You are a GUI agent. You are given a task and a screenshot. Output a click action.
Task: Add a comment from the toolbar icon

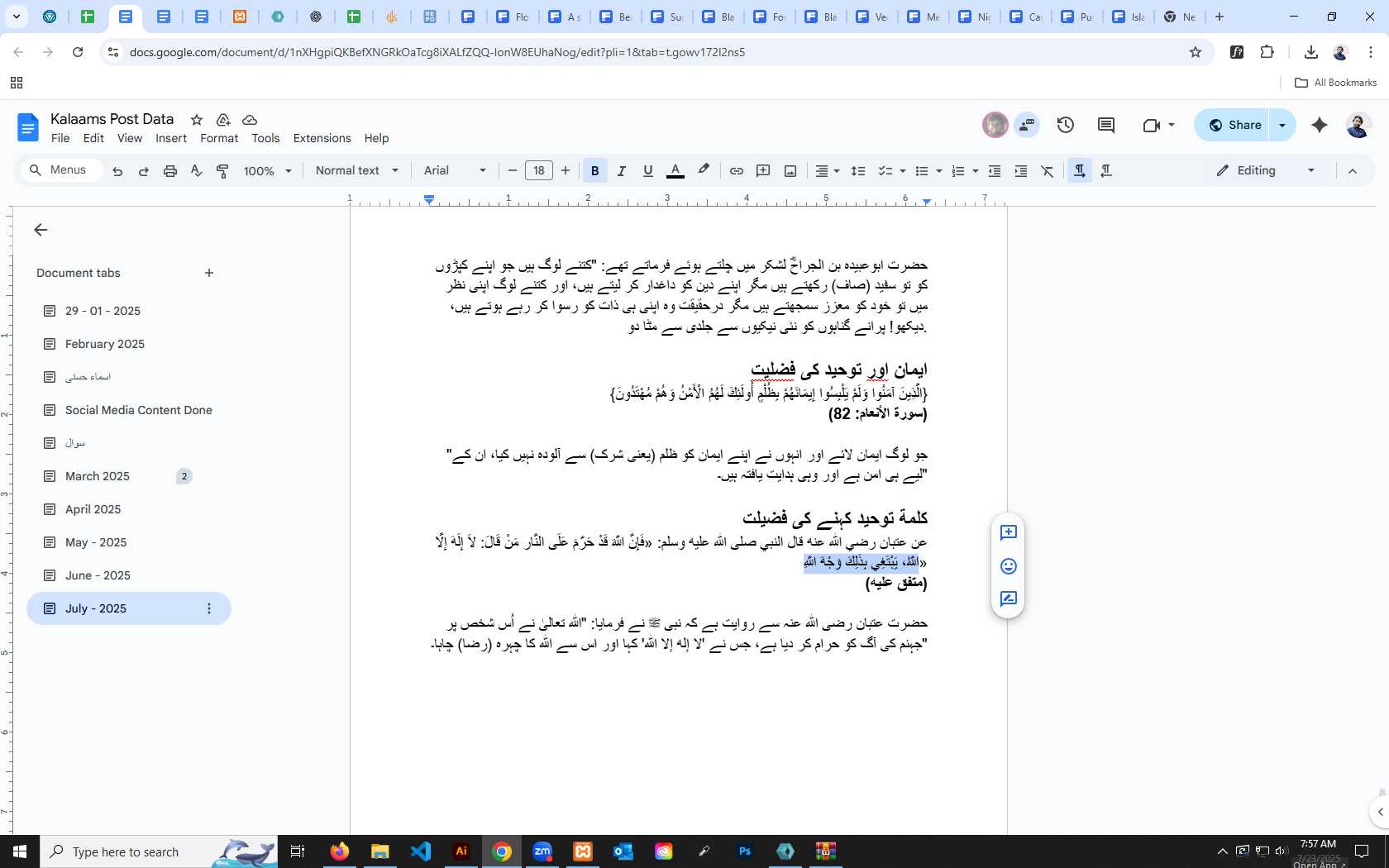point(763,171)
